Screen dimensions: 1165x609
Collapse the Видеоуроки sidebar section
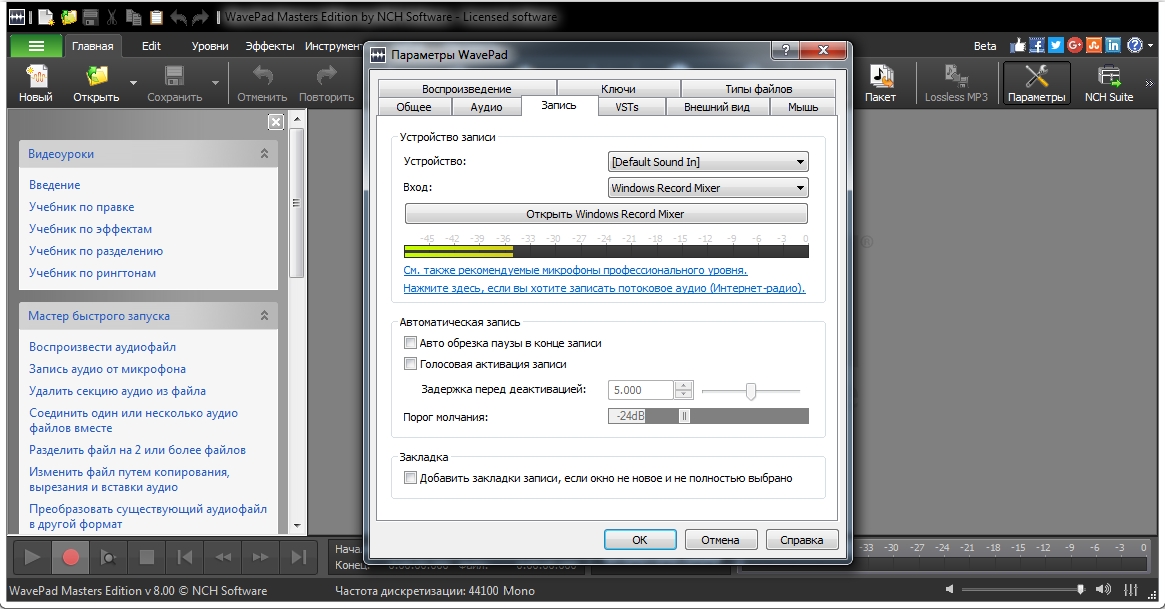(264, 154)
